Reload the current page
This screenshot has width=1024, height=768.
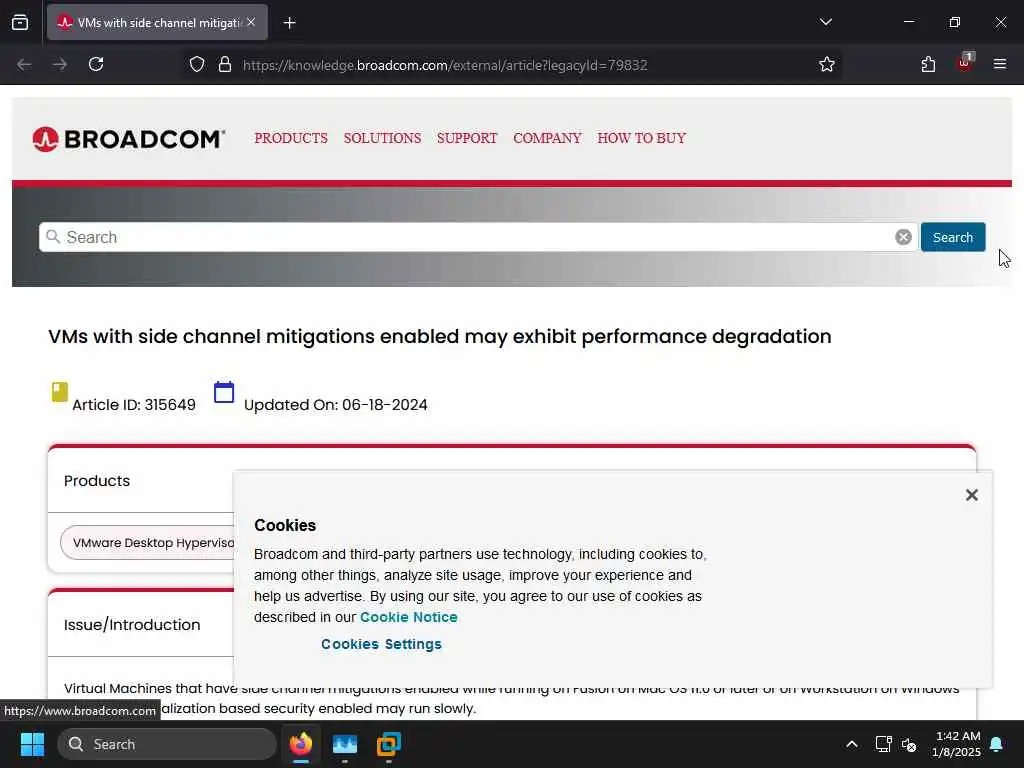(x=96, y=65)
